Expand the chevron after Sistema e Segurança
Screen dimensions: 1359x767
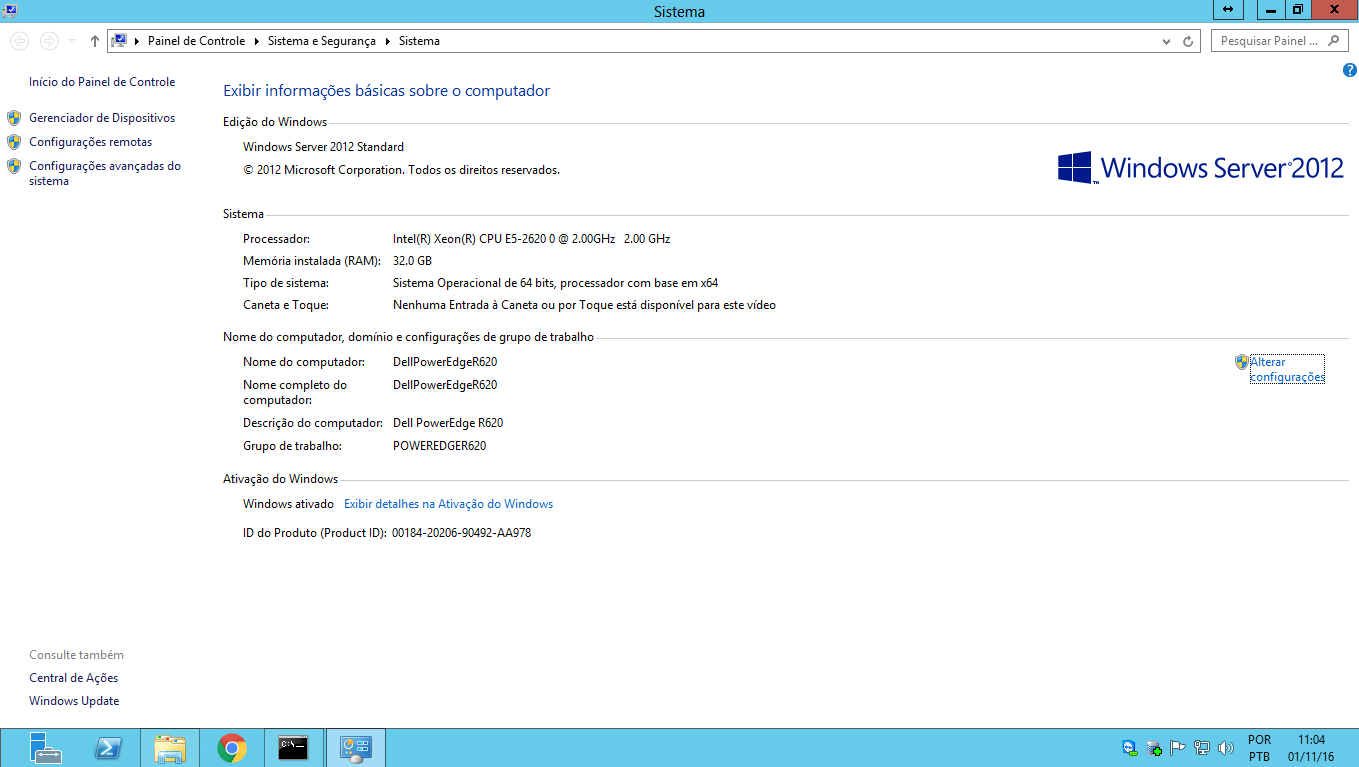pos(388,41)
